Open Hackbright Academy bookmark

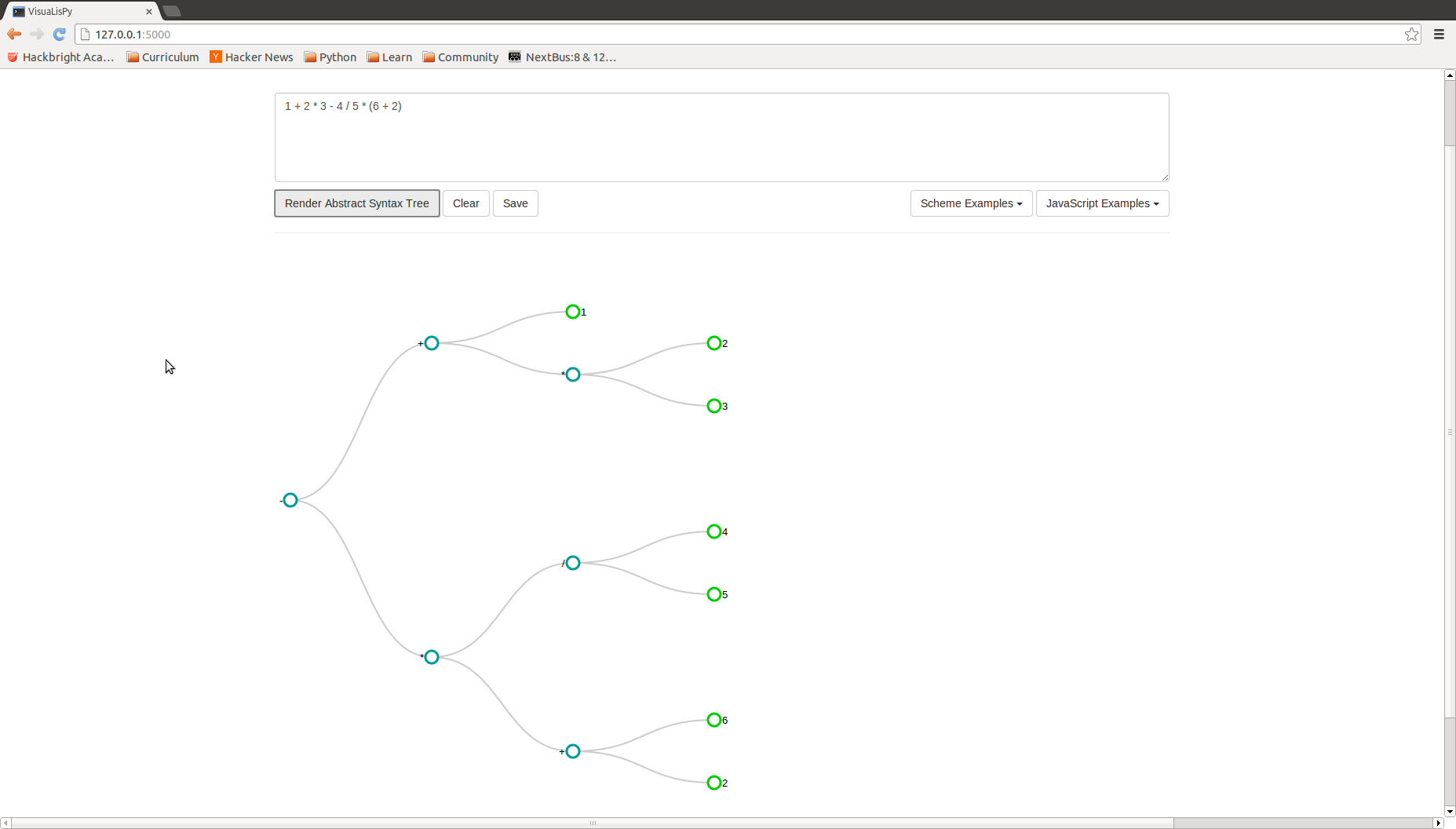(x=60, y=57)
